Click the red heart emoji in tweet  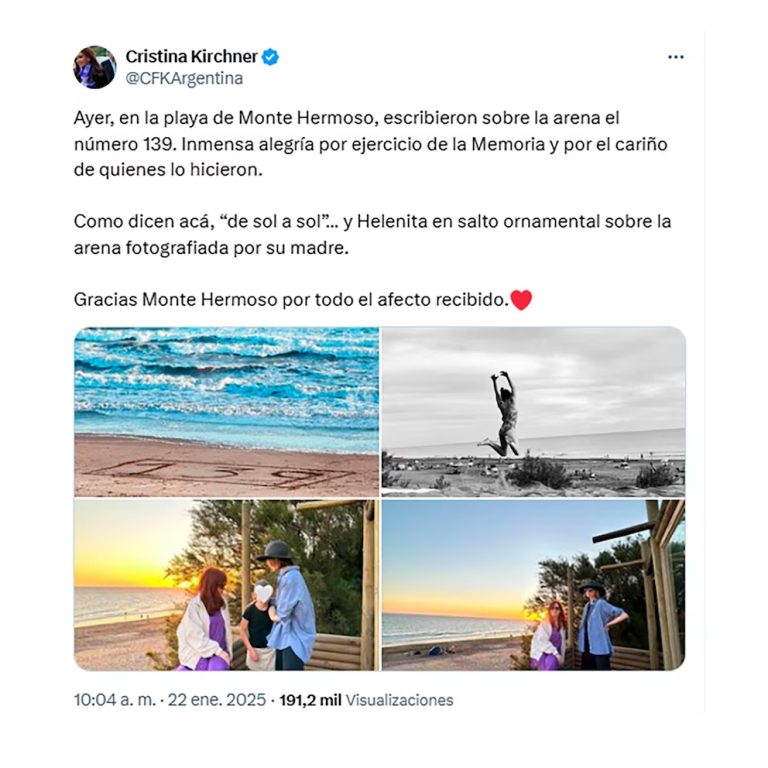521,300
